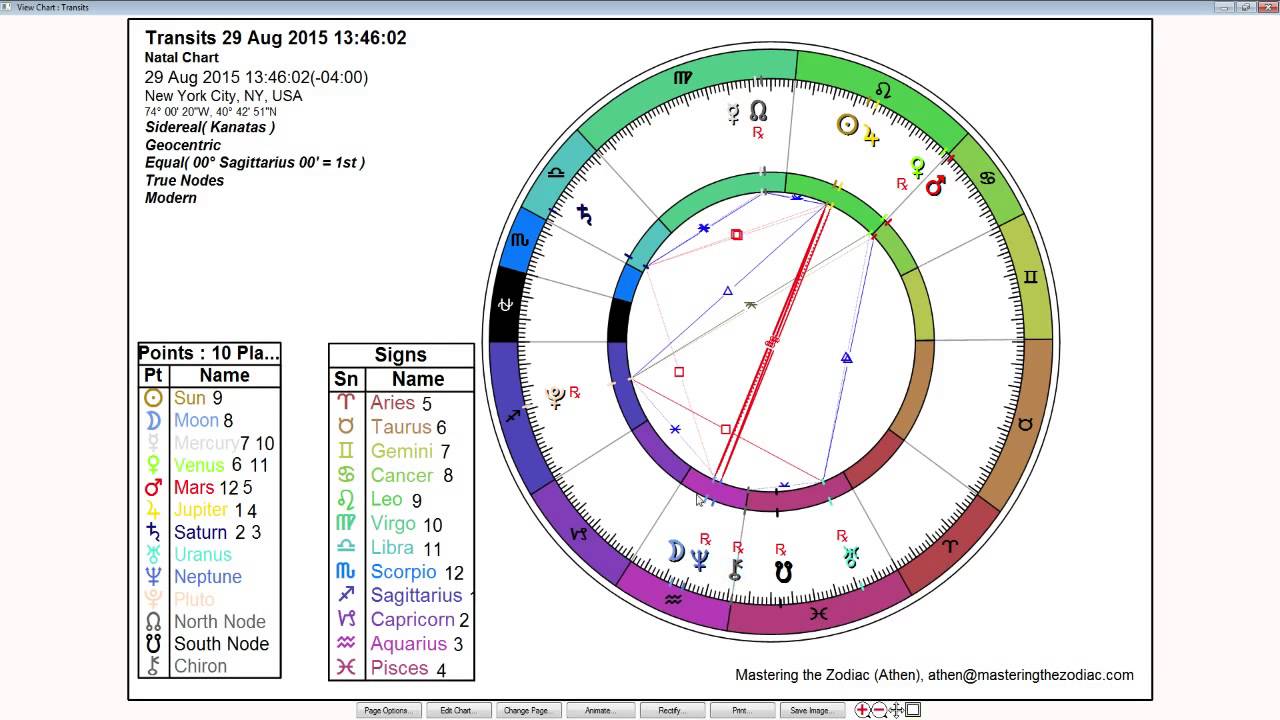
Task: Click the Aquarius sign symbol on outer ring
Action: point(674,599)
